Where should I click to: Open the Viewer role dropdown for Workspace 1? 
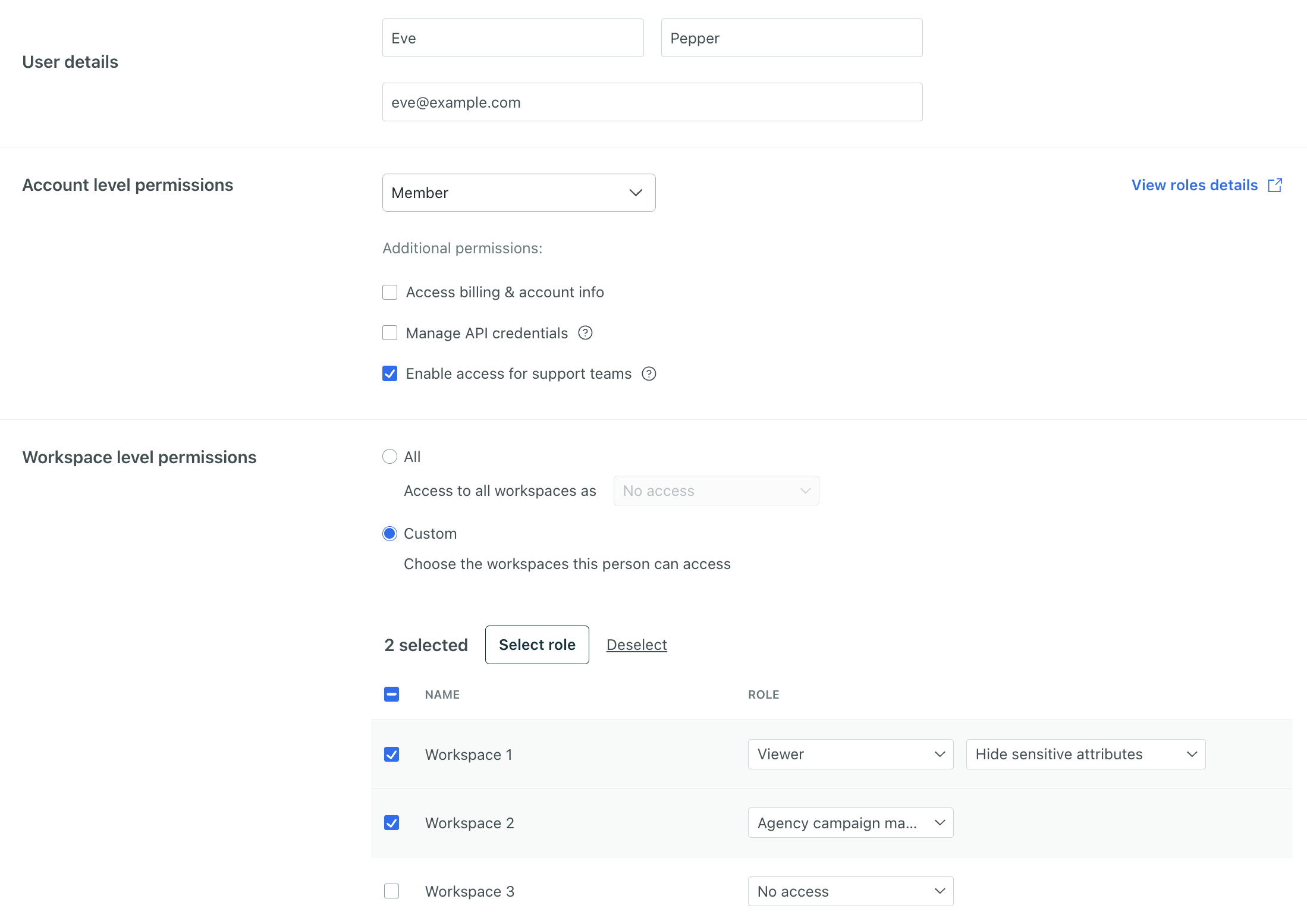850,754
